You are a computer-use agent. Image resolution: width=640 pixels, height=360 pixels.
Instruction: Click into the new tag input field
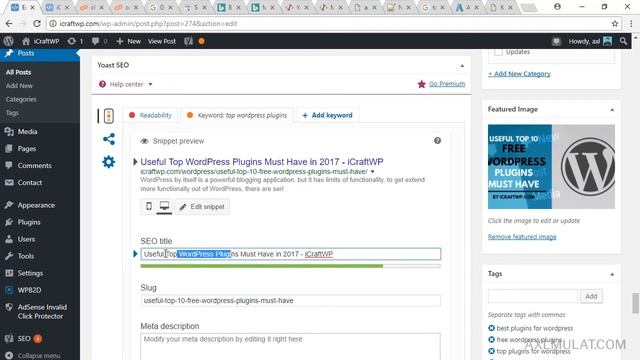coord(533,296)
